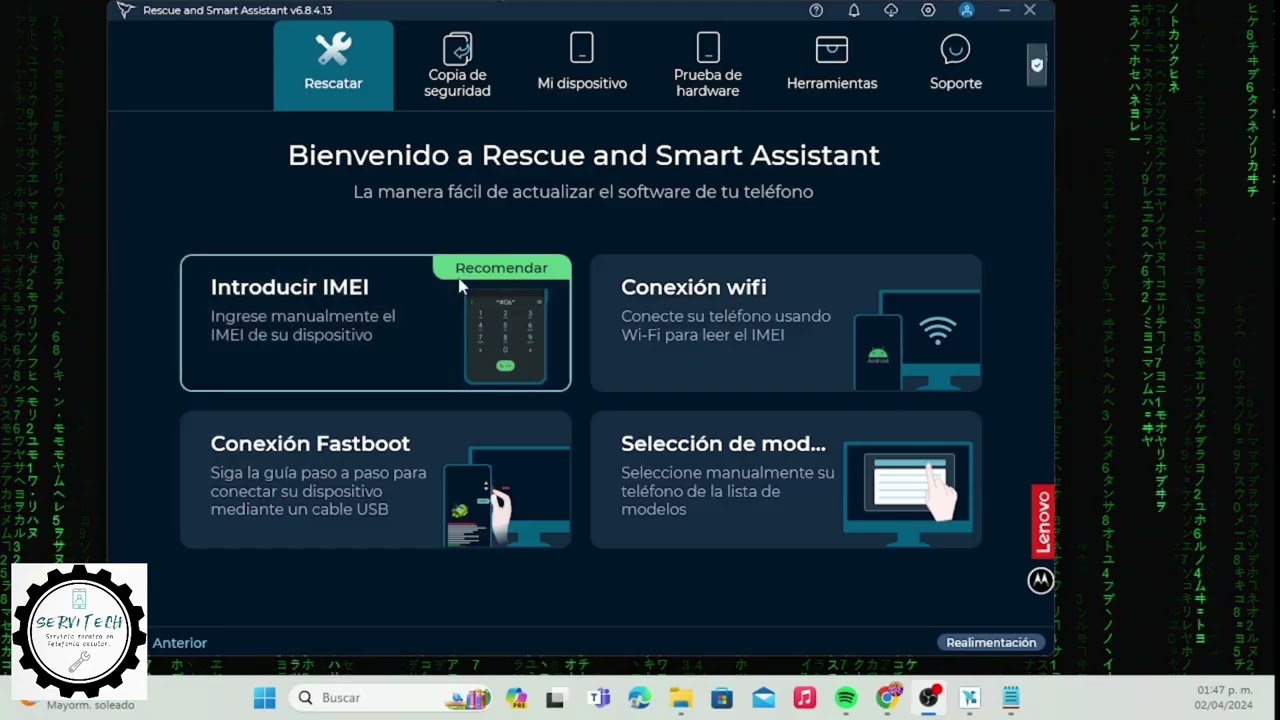Image resolution: width=1280 pixels, height=720 pixels.
Task: Open the cloud download center icon
Action: pyautogui.click(x=891, y=10)
